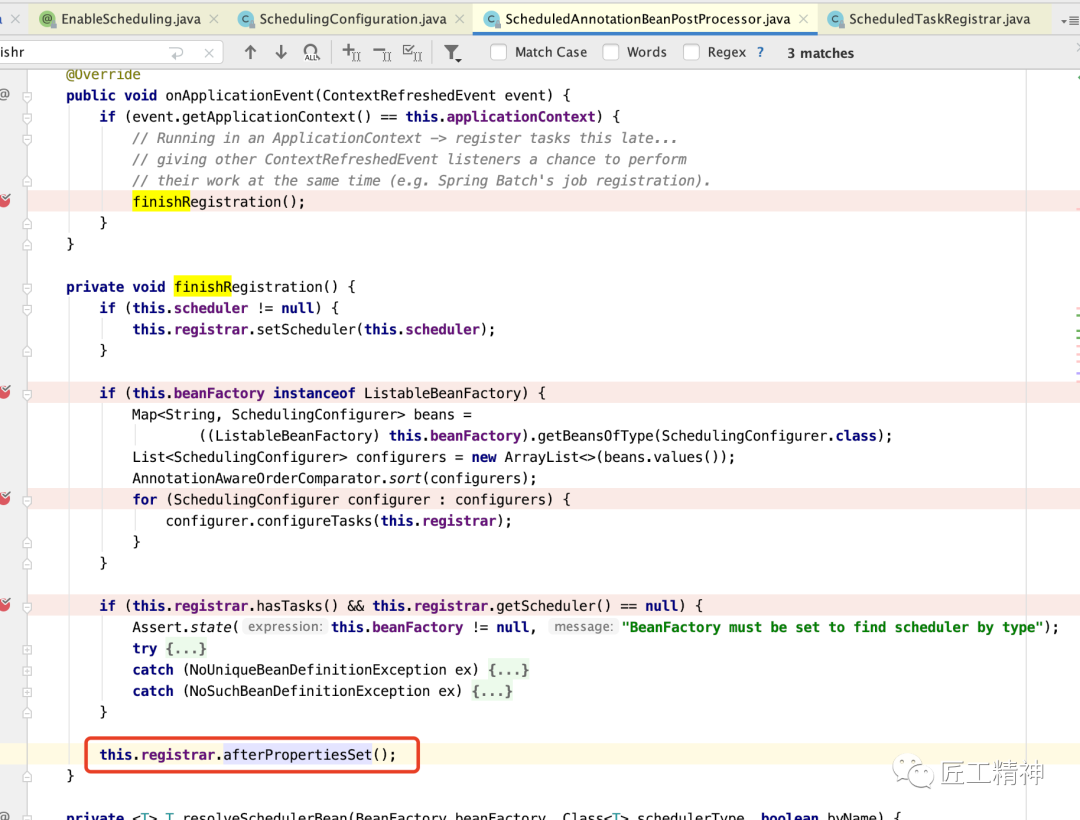Show the hidden tabs list dropdown
The height and width of the screenshot is (820, 1080).
(1069, 21)
